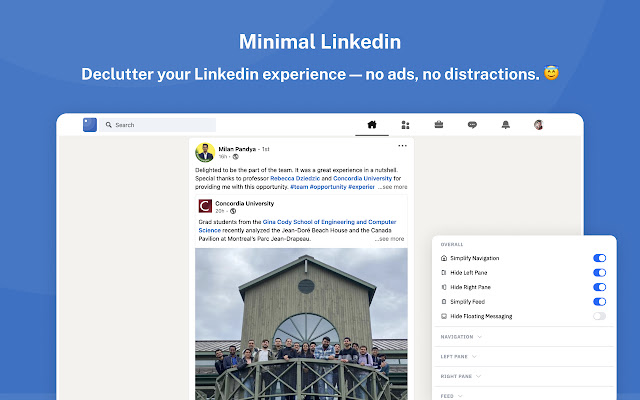This screenshot has height=400, width=640.
Task: Open the Notifications bell icon
Action: [506, 125]
